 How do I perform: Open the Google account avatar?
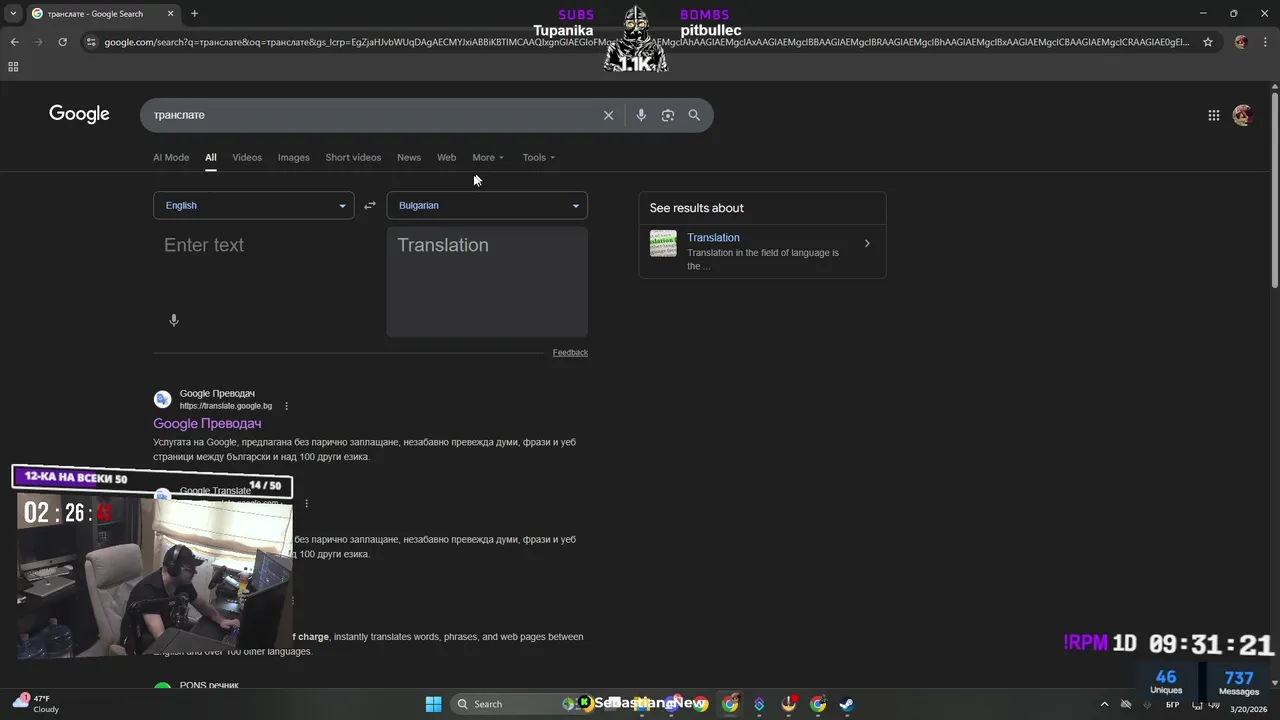click(x=1243, y=115)
